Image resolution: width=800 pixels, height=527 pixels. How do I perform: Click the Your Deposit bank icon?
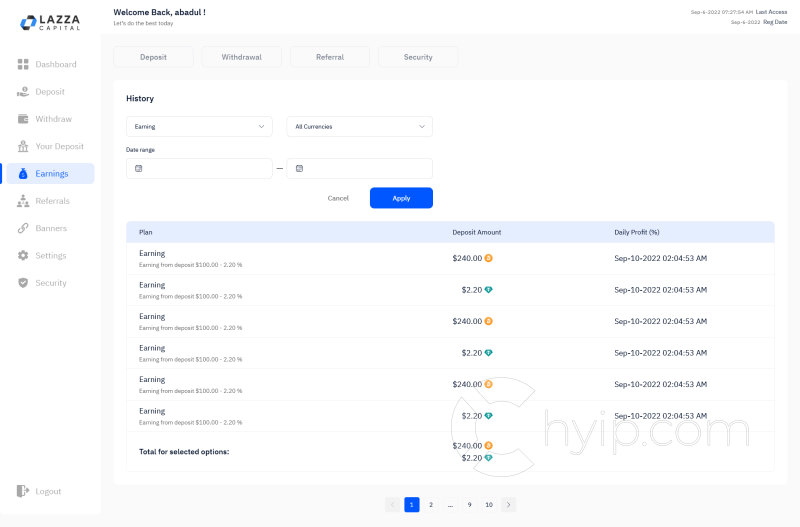[x=23, y=146]
